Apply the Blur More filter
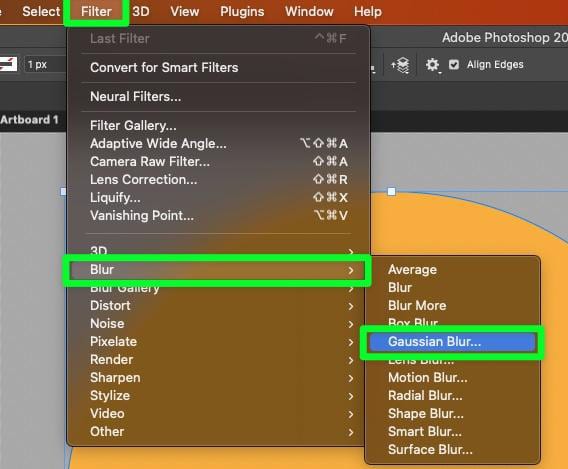This screenshot has width=568, height=469. pyautogui.click(x=452, y=306)
